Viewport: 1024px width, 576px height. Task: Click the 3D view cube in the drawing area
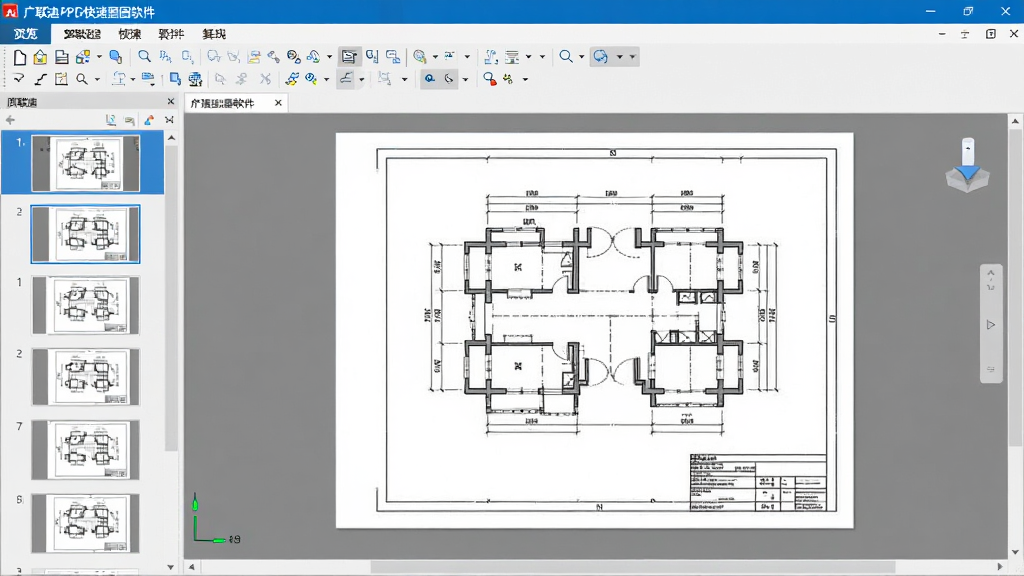click(967, 166)
